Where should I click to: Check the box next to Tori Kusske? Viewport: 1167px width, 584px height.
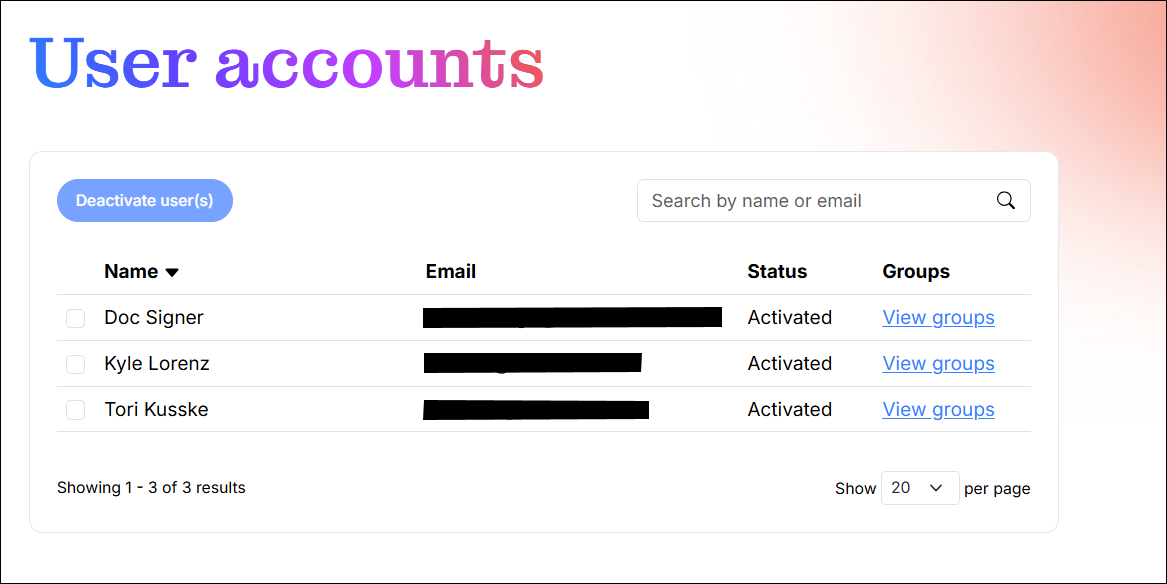pos(75,410)
